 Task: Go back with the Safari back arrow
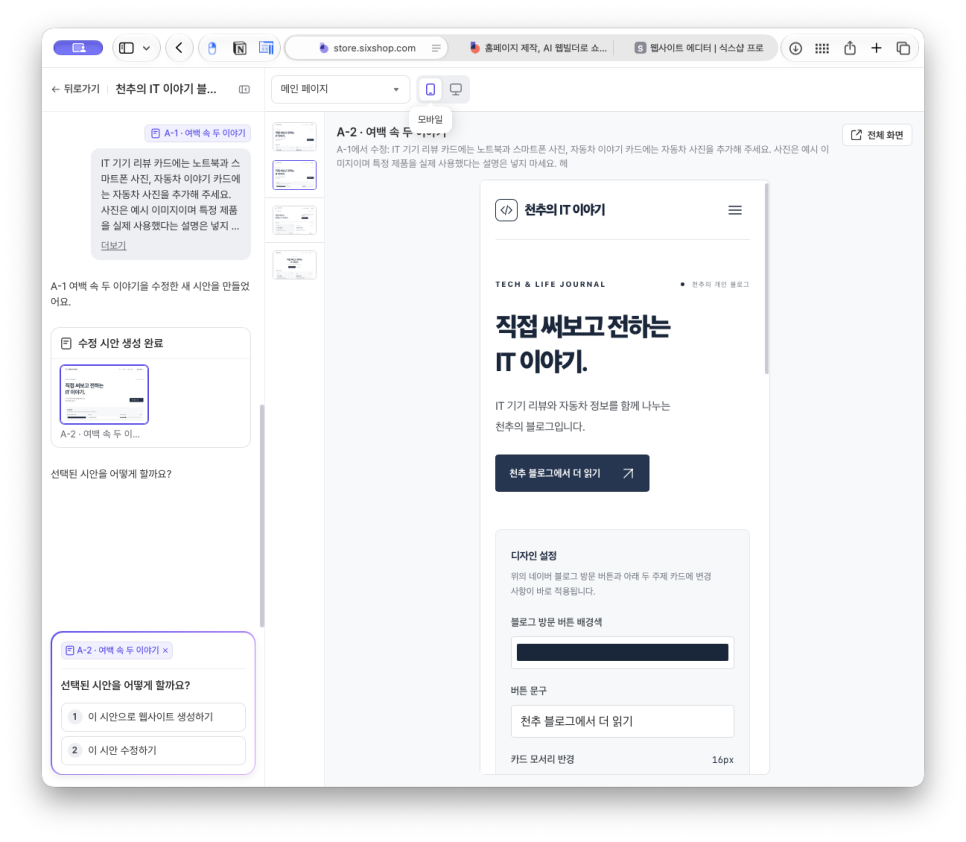179,47
